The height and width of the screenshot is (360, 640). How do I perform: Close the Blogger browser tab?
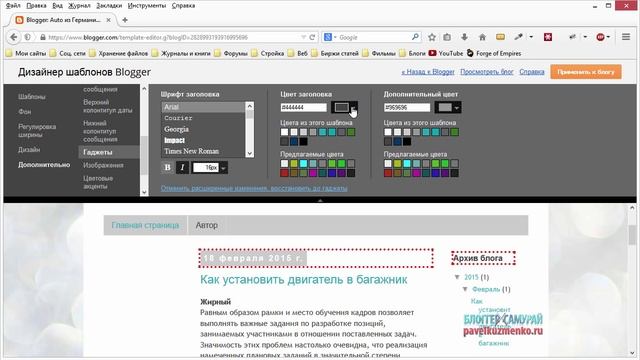(x=108, y=20)
